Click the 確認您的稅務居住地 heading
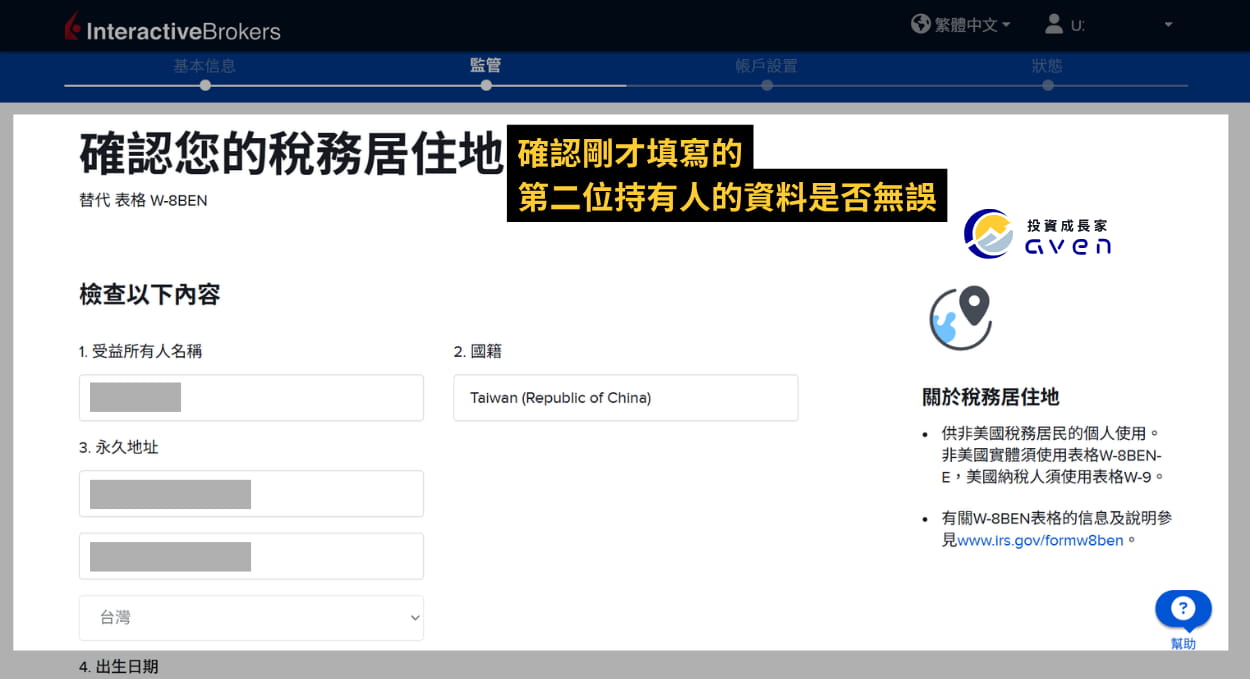This screenshot has height=679, width=1250. click(291, 154)
